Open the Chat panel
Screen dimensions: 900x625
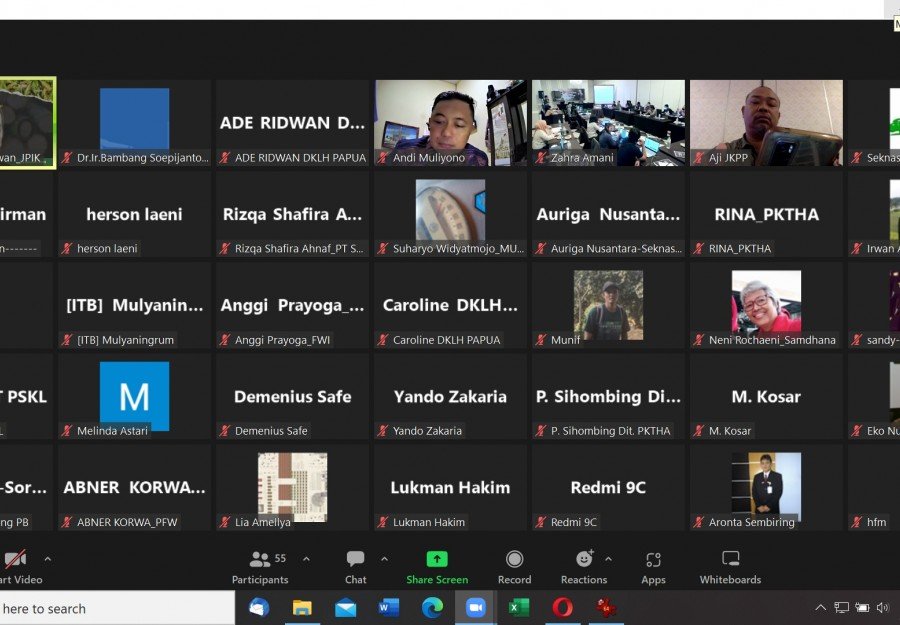point(355,566)
